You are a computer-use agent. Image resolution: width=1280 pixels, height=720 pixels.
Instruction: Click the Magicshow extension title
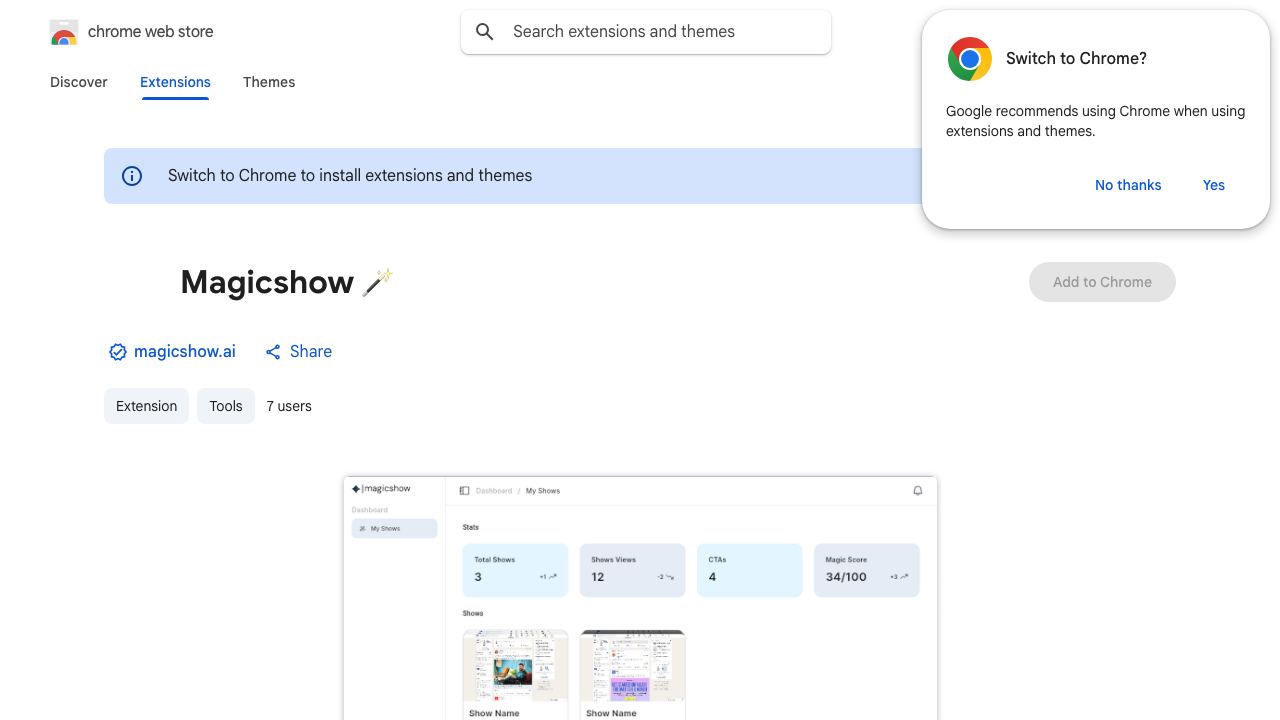(267, 282)
